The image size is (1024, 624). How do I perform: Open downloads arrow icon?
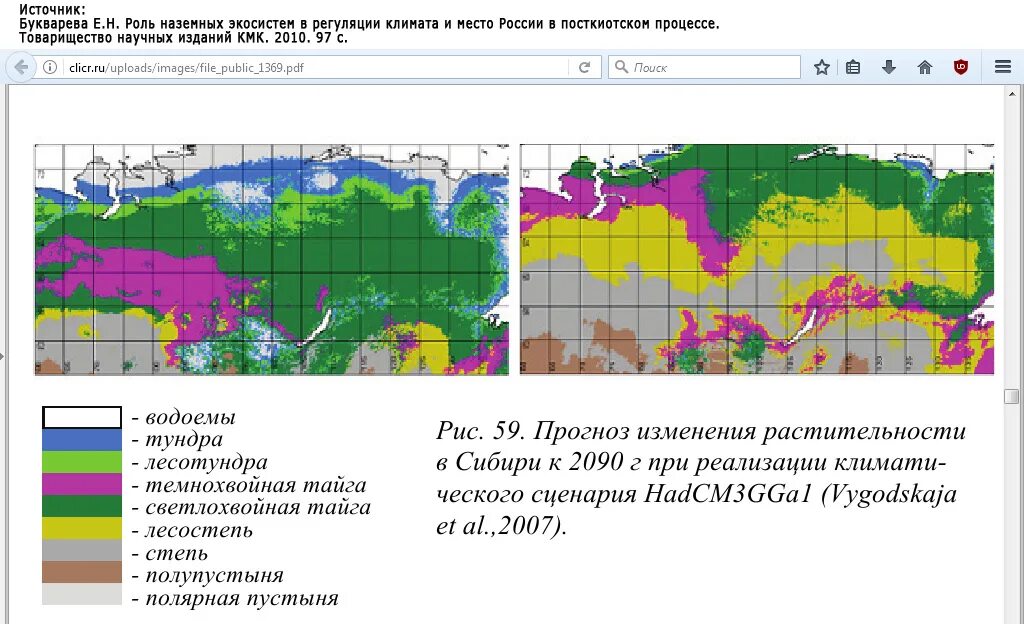pos(889,67)
